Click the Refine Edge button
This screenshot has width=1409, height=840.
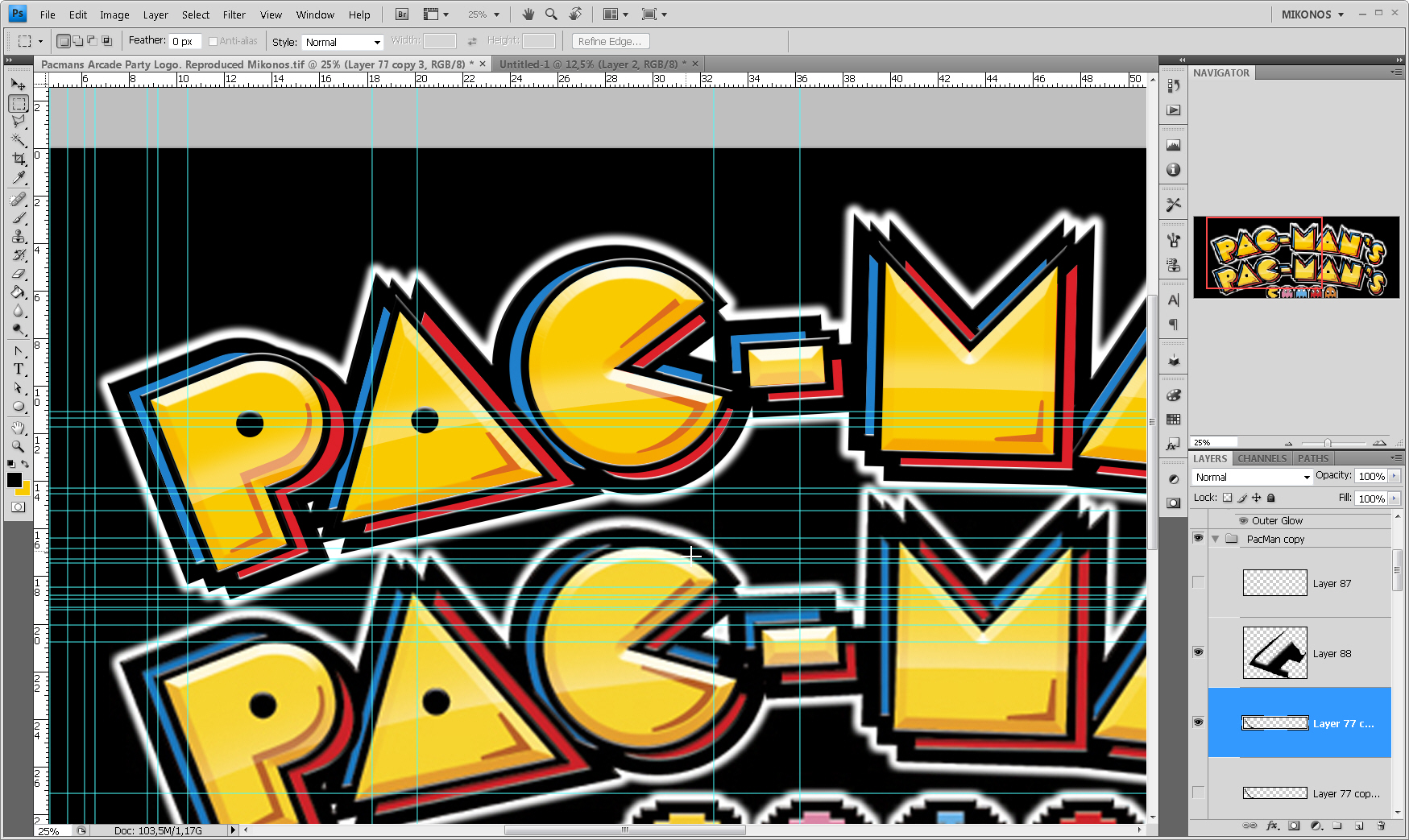(610, 40)
